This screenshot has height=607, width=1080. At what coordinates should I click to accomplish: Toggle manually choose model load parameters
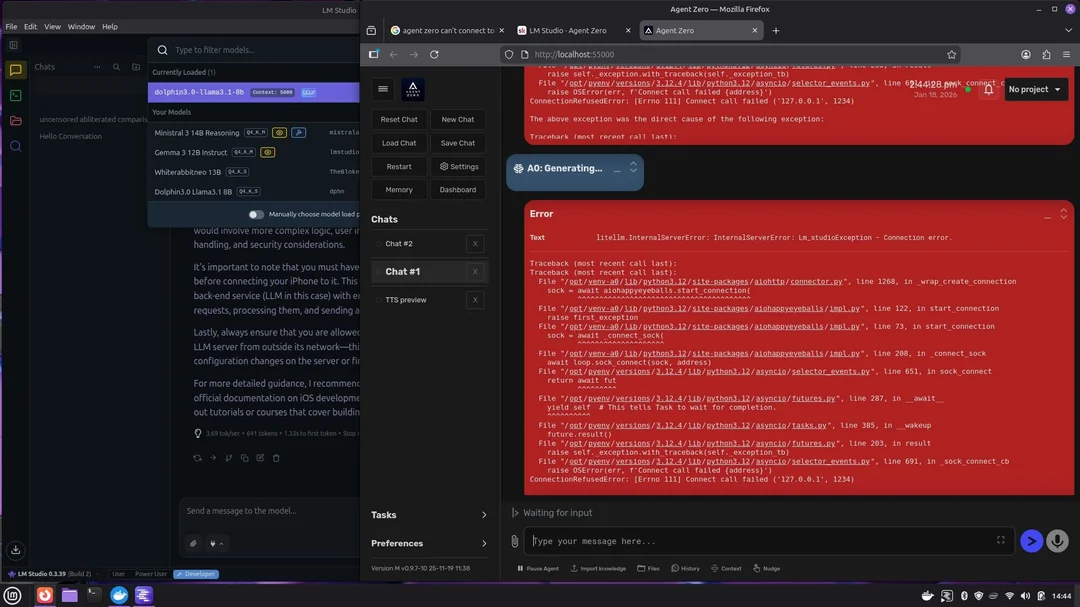[257, 214]
